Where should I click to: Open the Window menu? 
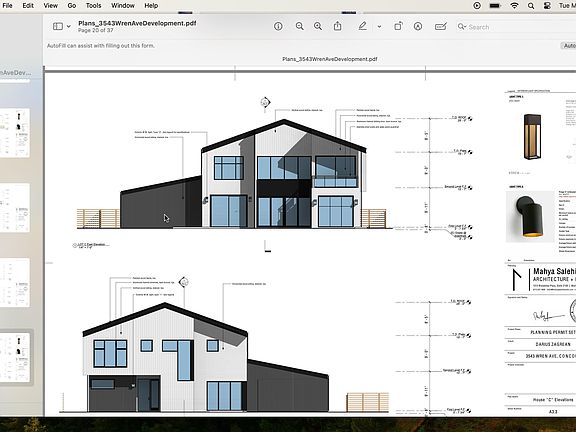point(123,6)
